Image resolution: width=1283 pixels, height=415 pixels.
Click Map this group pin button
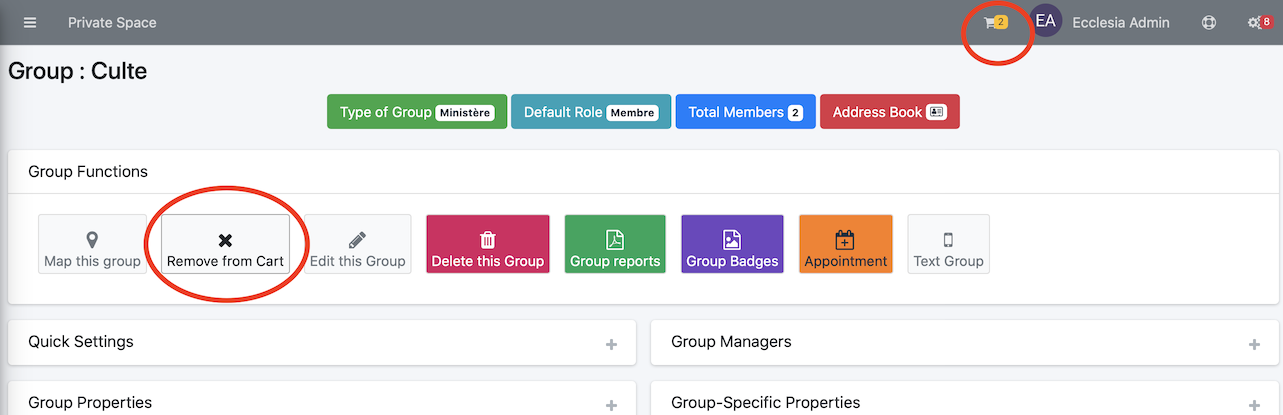coord(92,244)
